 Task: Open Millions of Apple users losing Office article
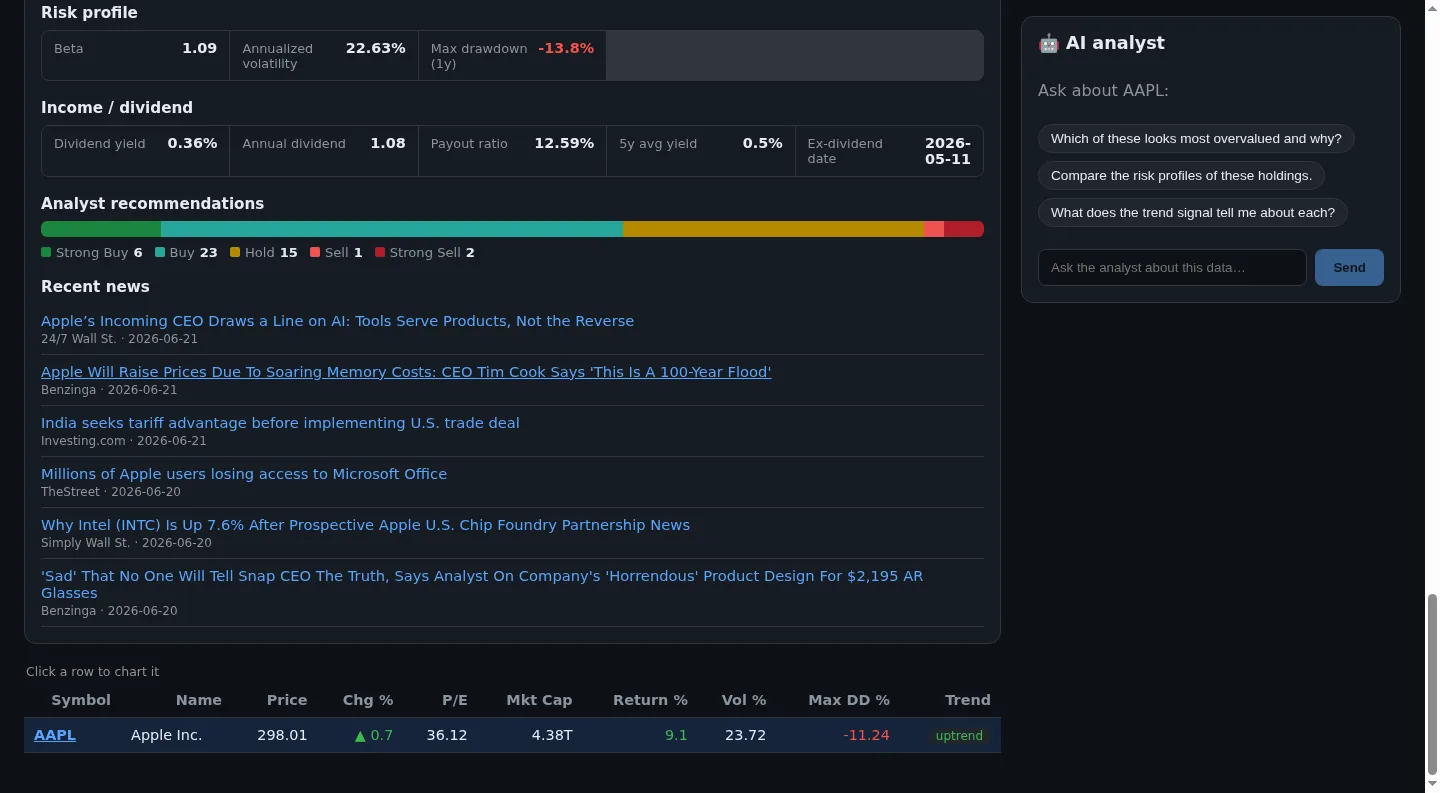244,474
